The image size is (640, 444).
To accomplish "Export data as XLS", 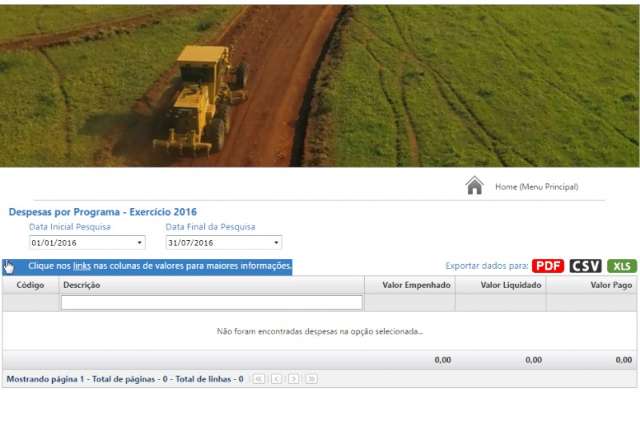I will [622, 266].
